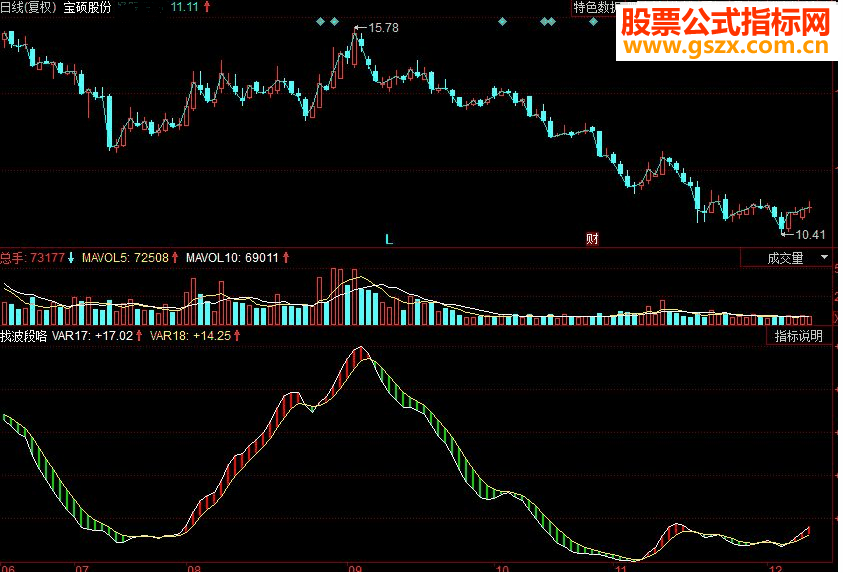Click the cyan L marker on price chart
The height and width of the screenshot is (573, 843).
(389, 240)
